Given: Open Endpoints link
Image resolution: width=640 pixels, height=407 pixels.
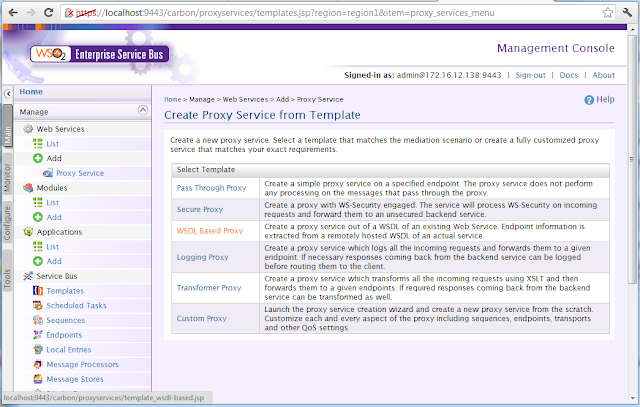Looking at the screenshot, I should pos(64,335).
